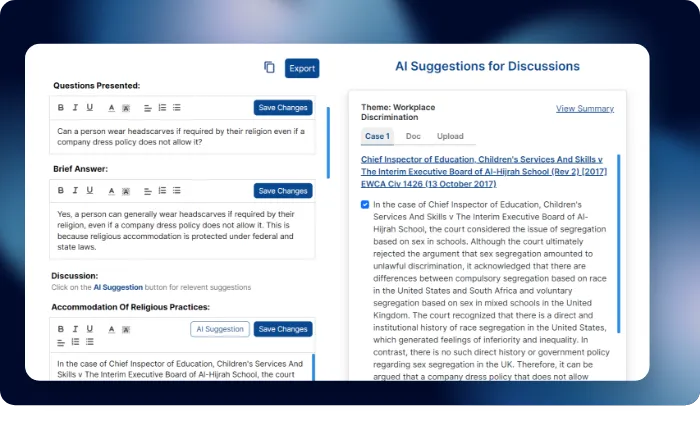Toggle bold in Accommodation section toolbar
The width and height of the screenshot is (700, 421).
coord(61,329)
